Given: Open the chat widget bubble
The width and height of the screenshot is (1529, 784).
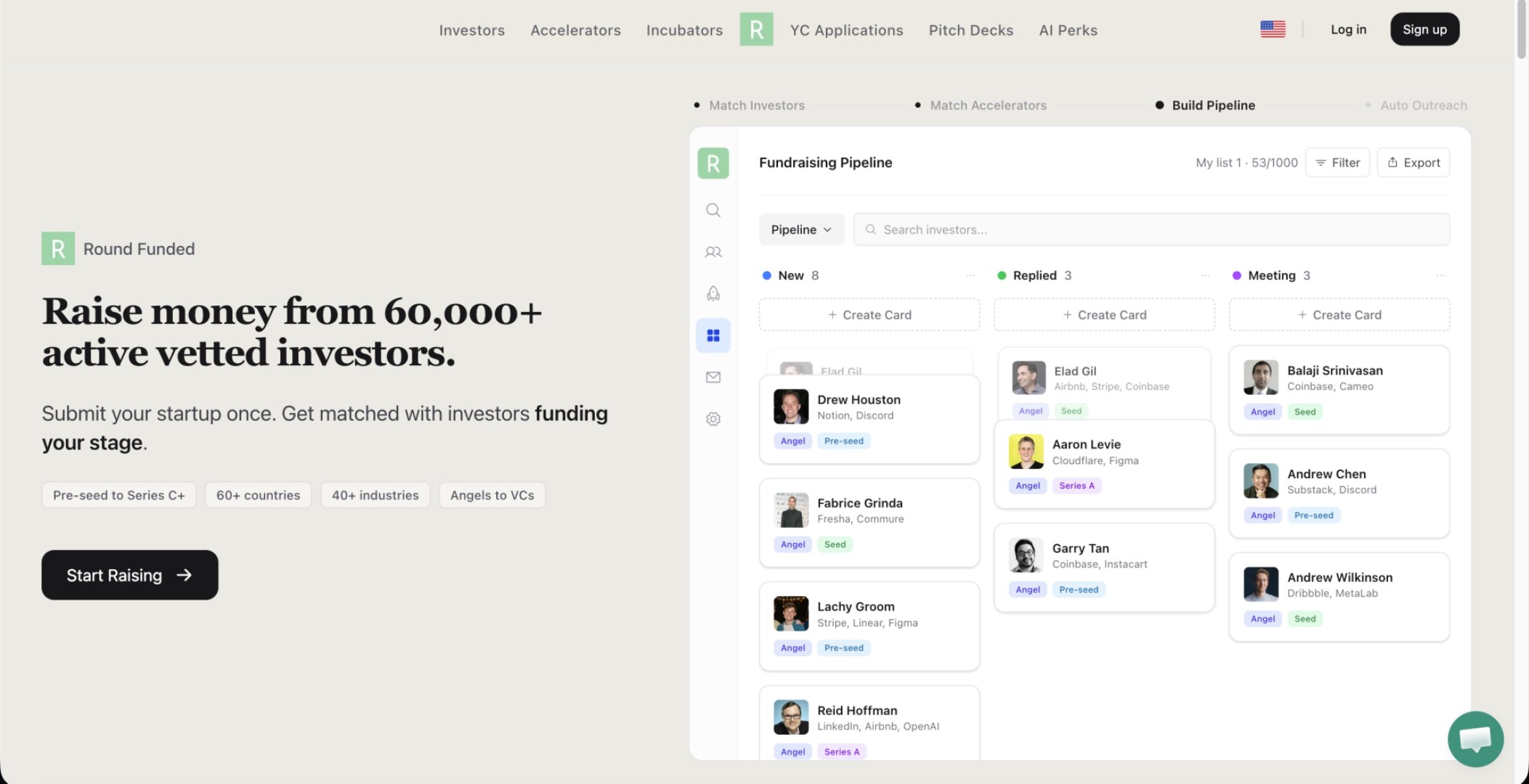Looking at the screenshot, I should point(1475,739).
